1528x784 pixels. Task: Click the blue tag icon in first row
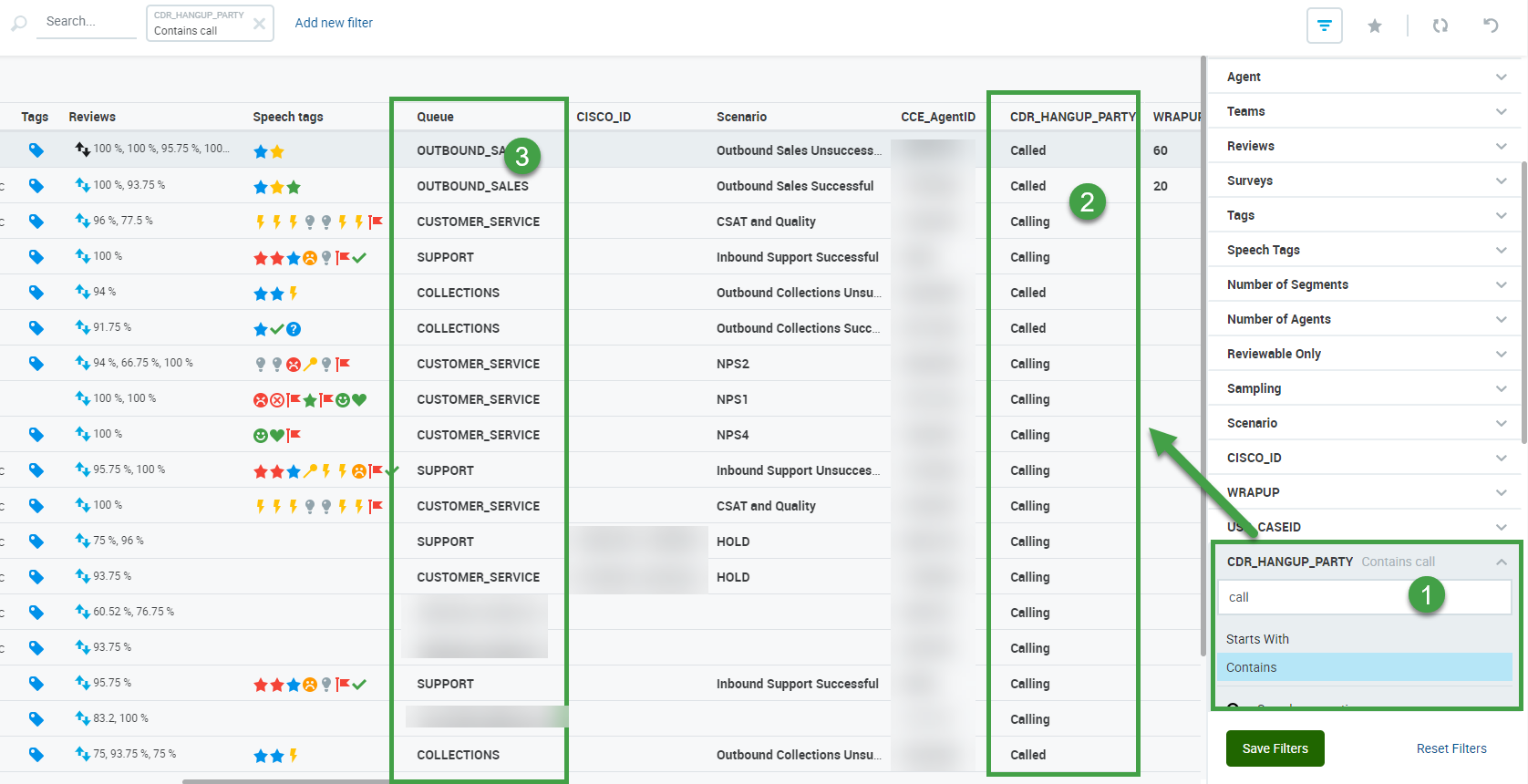click(36, 150)
